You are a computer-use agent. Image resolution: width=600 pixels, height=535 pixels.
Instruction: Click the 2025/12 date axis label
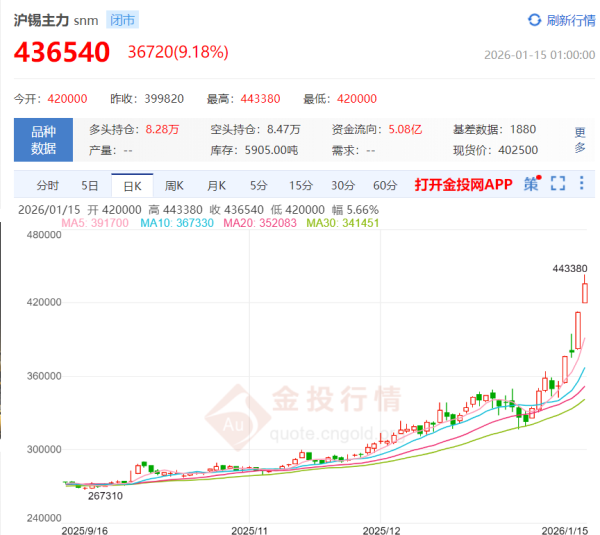(x=381, y=530)
